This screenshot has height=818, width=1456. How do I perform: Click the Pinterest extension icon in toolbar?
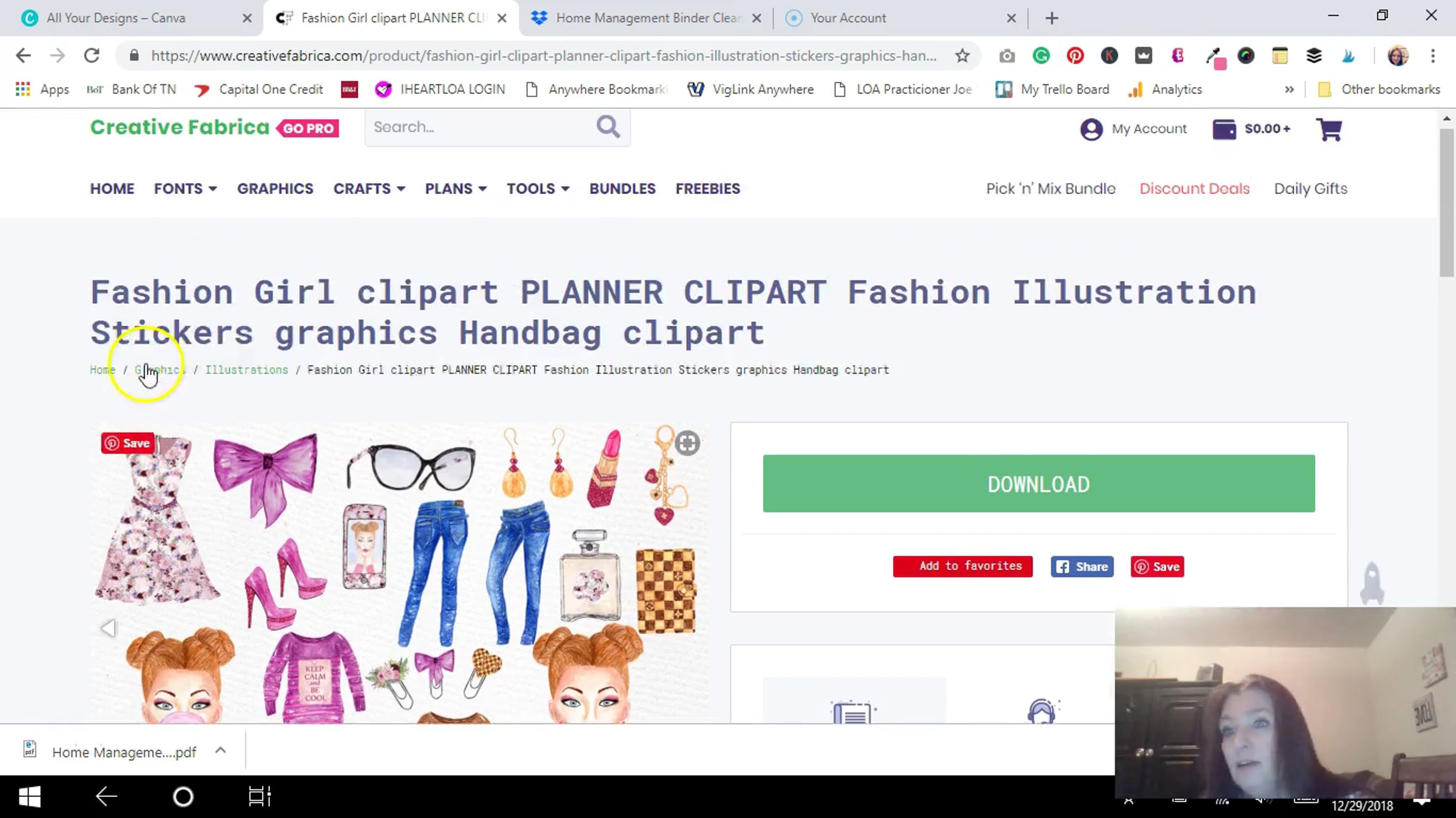click(x=1075, y=56)
